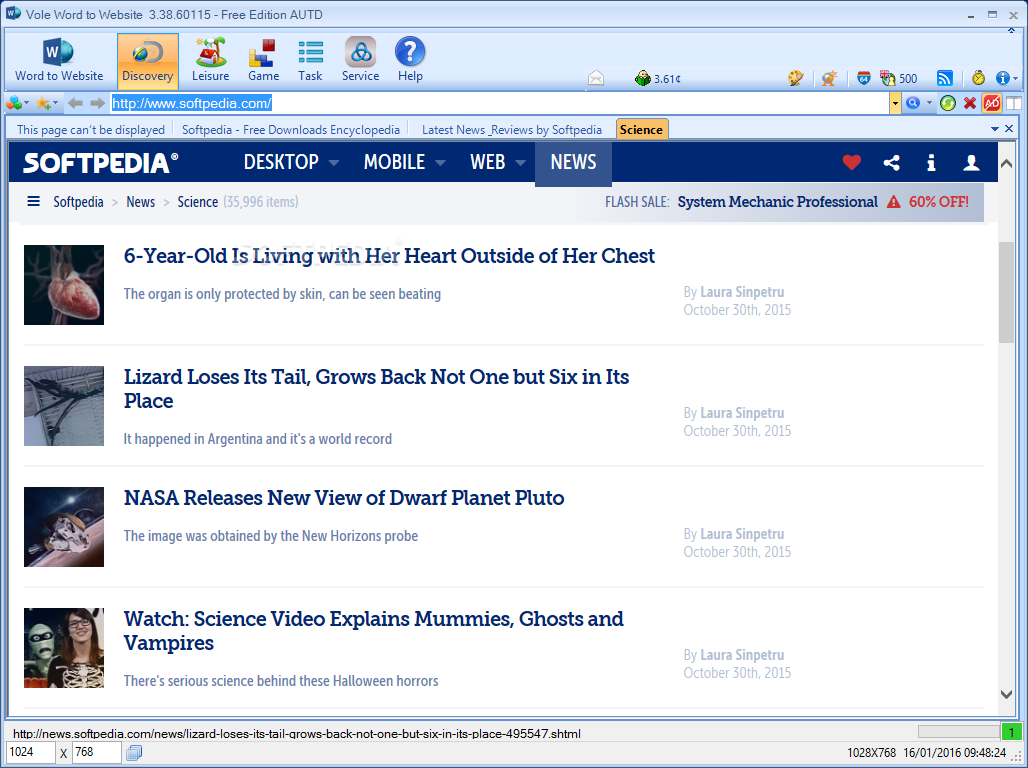This screenshot has width=1028, height=768.
Task: Open the Service icon
Action: [x=361, y=60]
